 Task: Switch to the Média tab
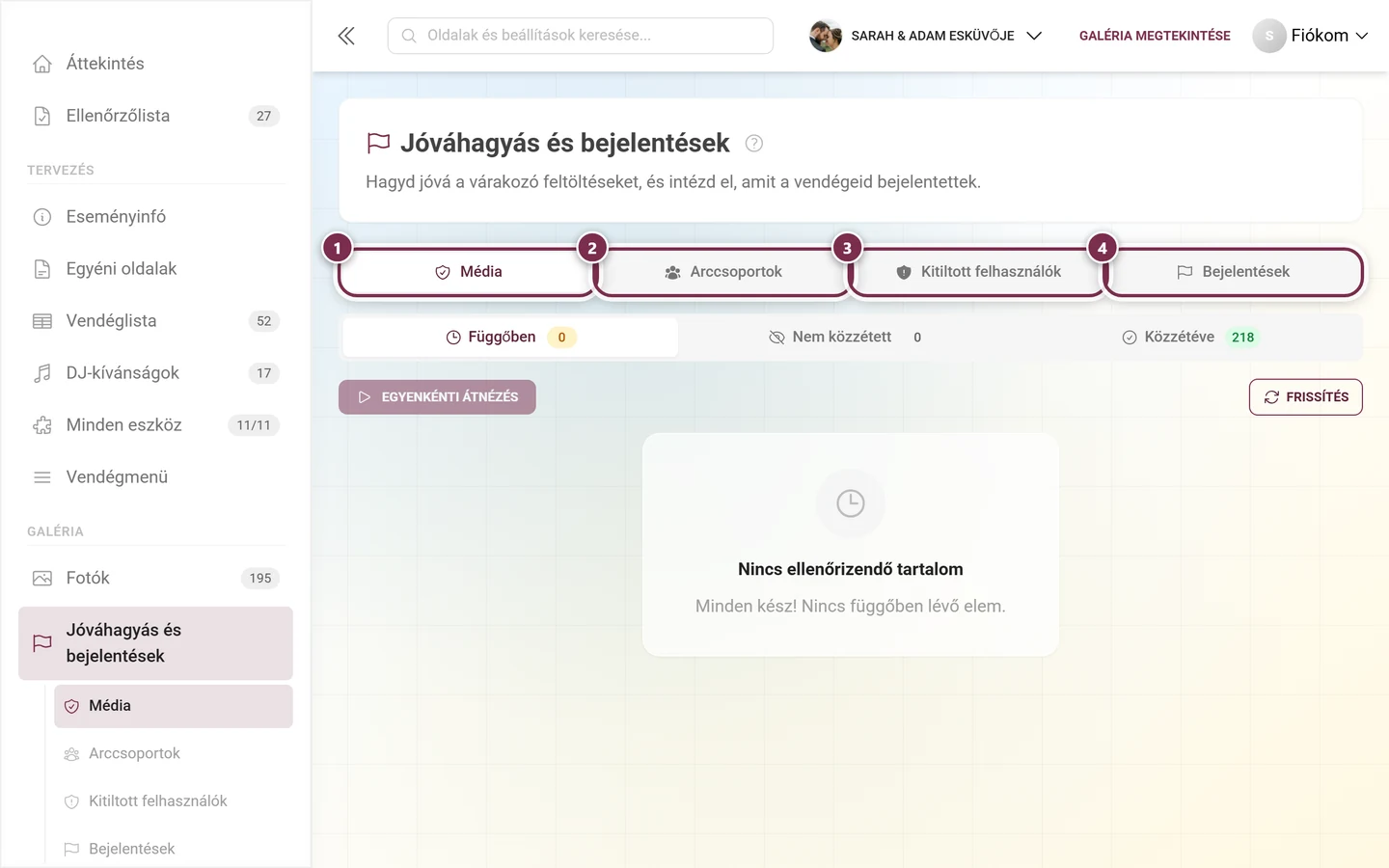(x=468, y=272)
